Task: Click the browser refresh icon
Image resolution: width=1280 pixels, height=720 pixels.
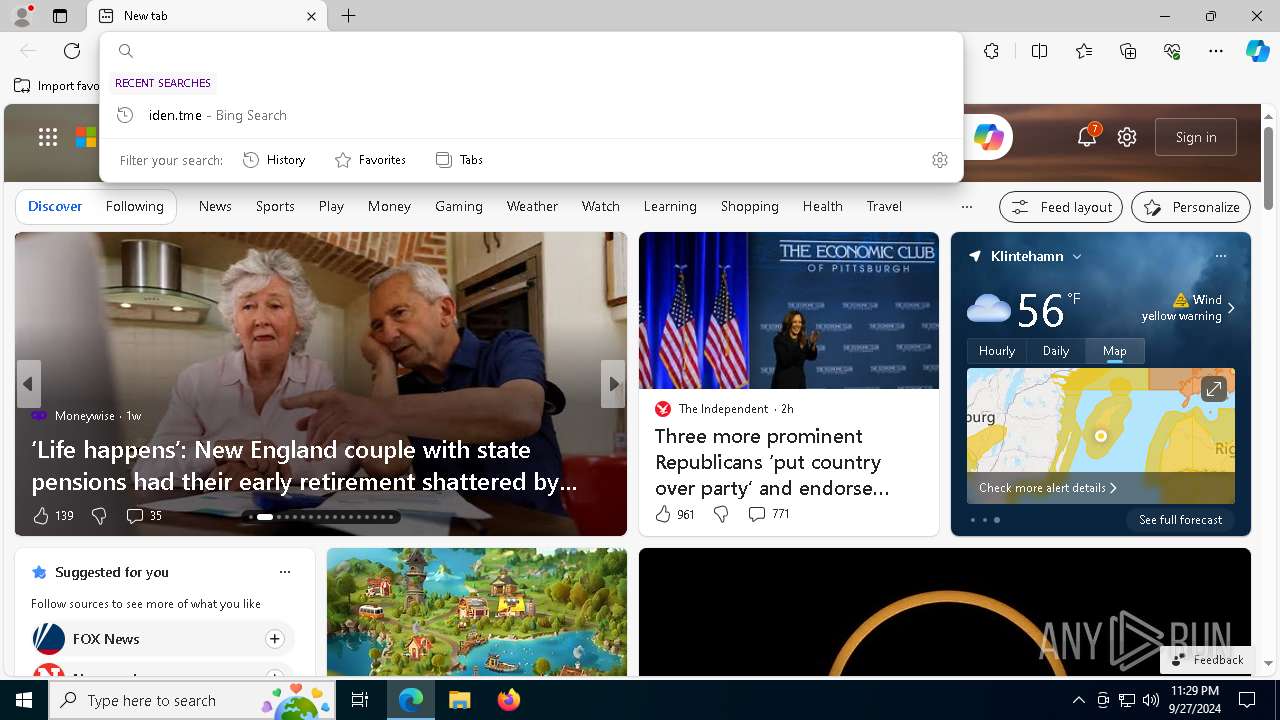Action: pyautogui.click(x=72, y=51)
